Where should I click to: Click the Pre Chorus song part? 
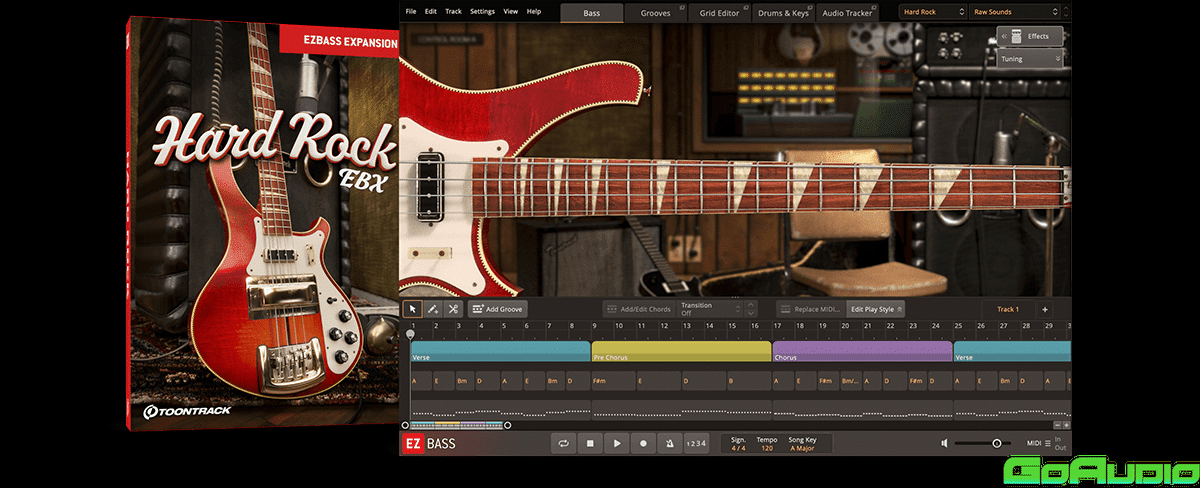(x=681, y=352)
